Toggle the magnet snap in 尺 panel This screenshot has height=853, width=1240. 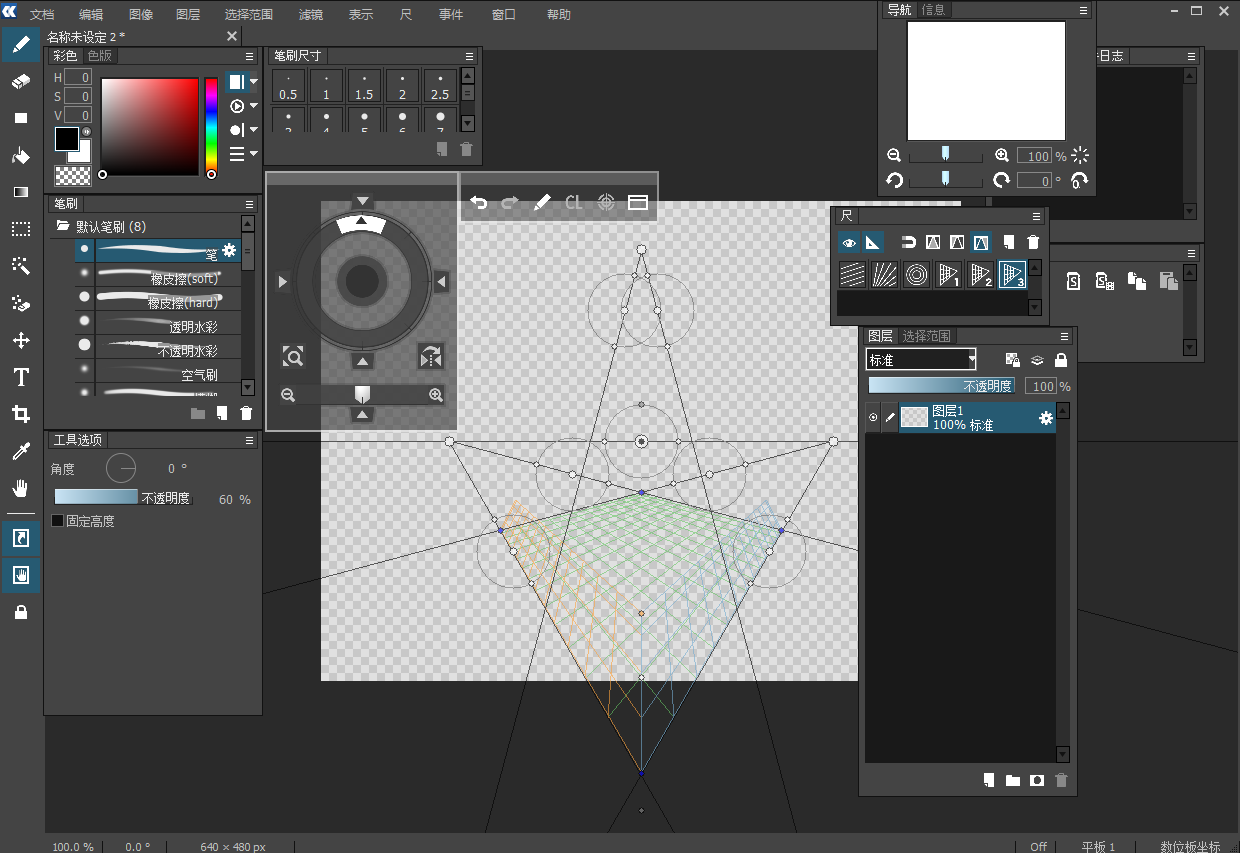click(909, 242)
